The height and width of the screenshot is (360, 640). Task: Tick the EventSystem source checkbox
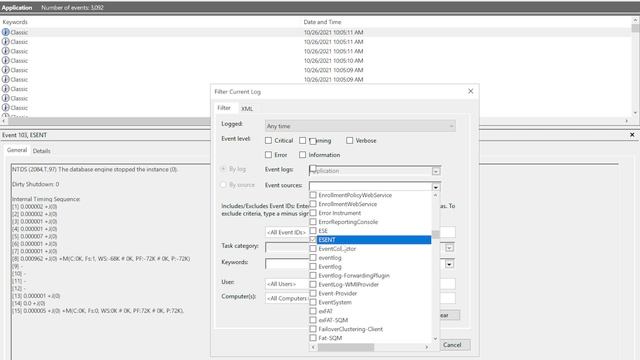click(313, 302)
